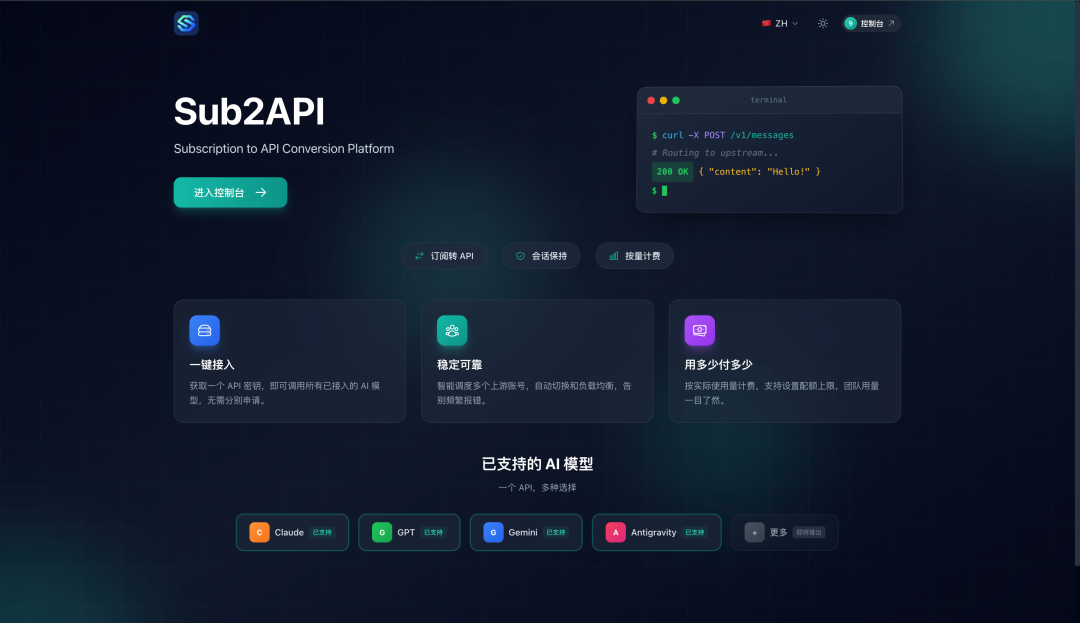Click the swap arrows icon in 订阅转 API
The height and width of the screenshot is (623, 1080).
tap(419, 256)
